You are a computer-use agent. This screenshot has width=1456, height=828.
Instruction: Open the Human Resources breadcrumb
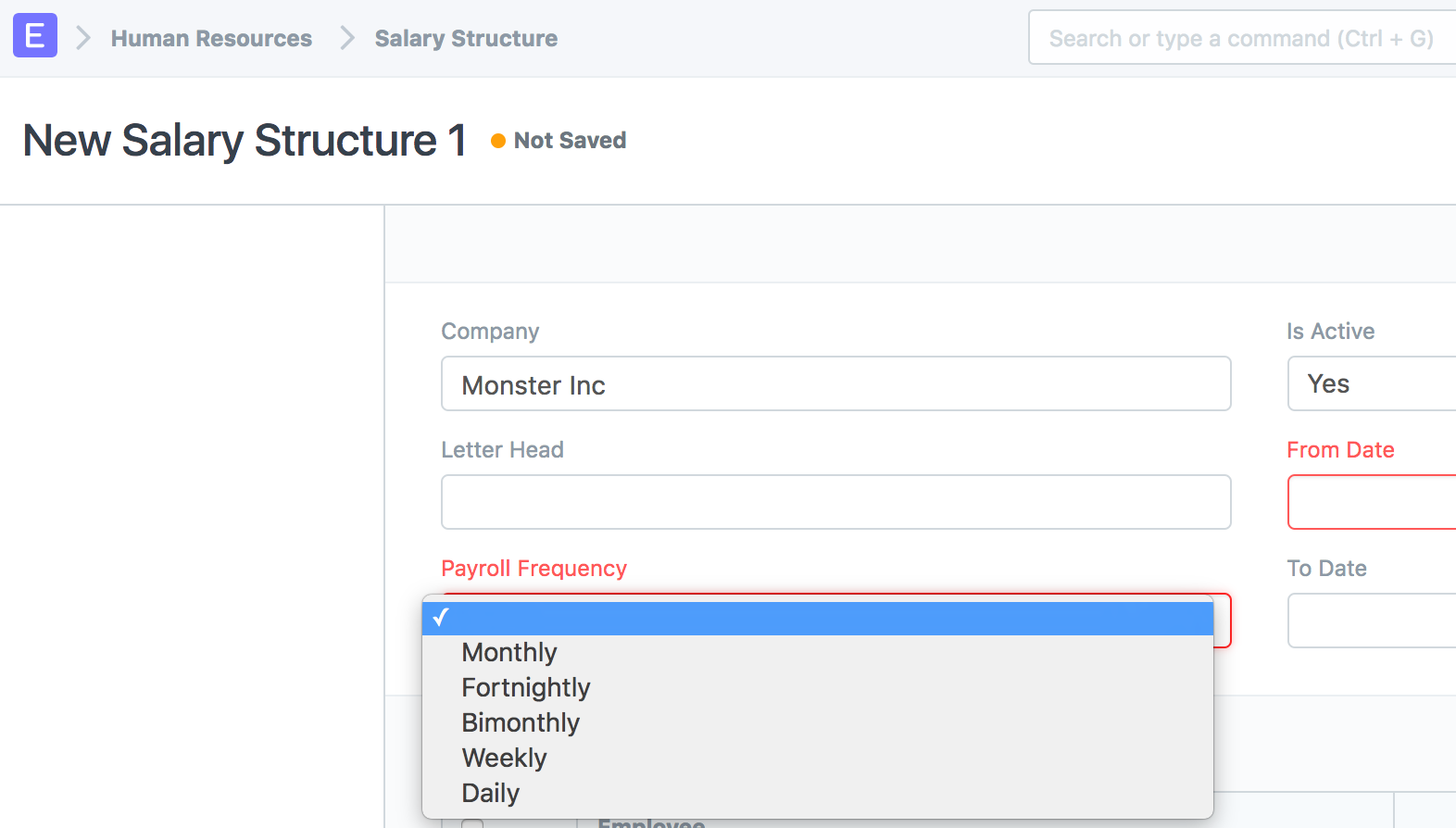coord(211,38)
